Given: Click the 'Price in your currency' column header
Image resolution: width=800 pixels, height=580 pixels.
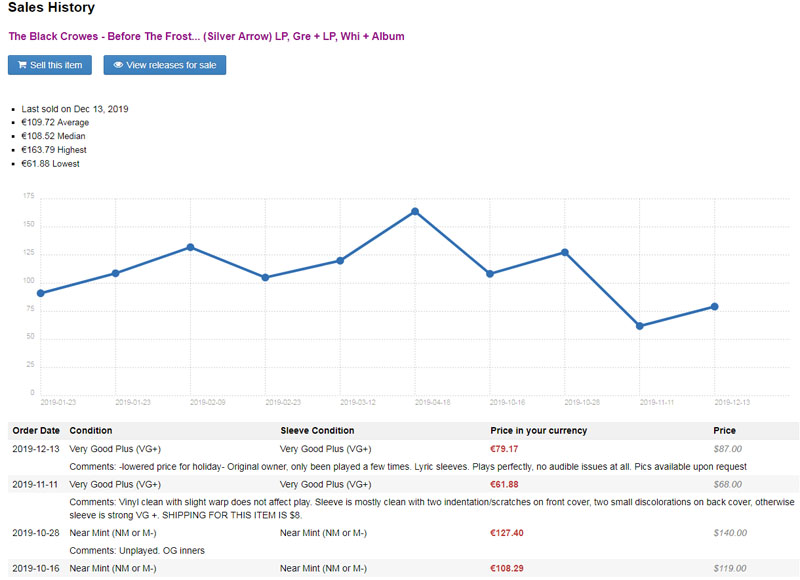Looking at the screenshot, I should click(539, 431).
